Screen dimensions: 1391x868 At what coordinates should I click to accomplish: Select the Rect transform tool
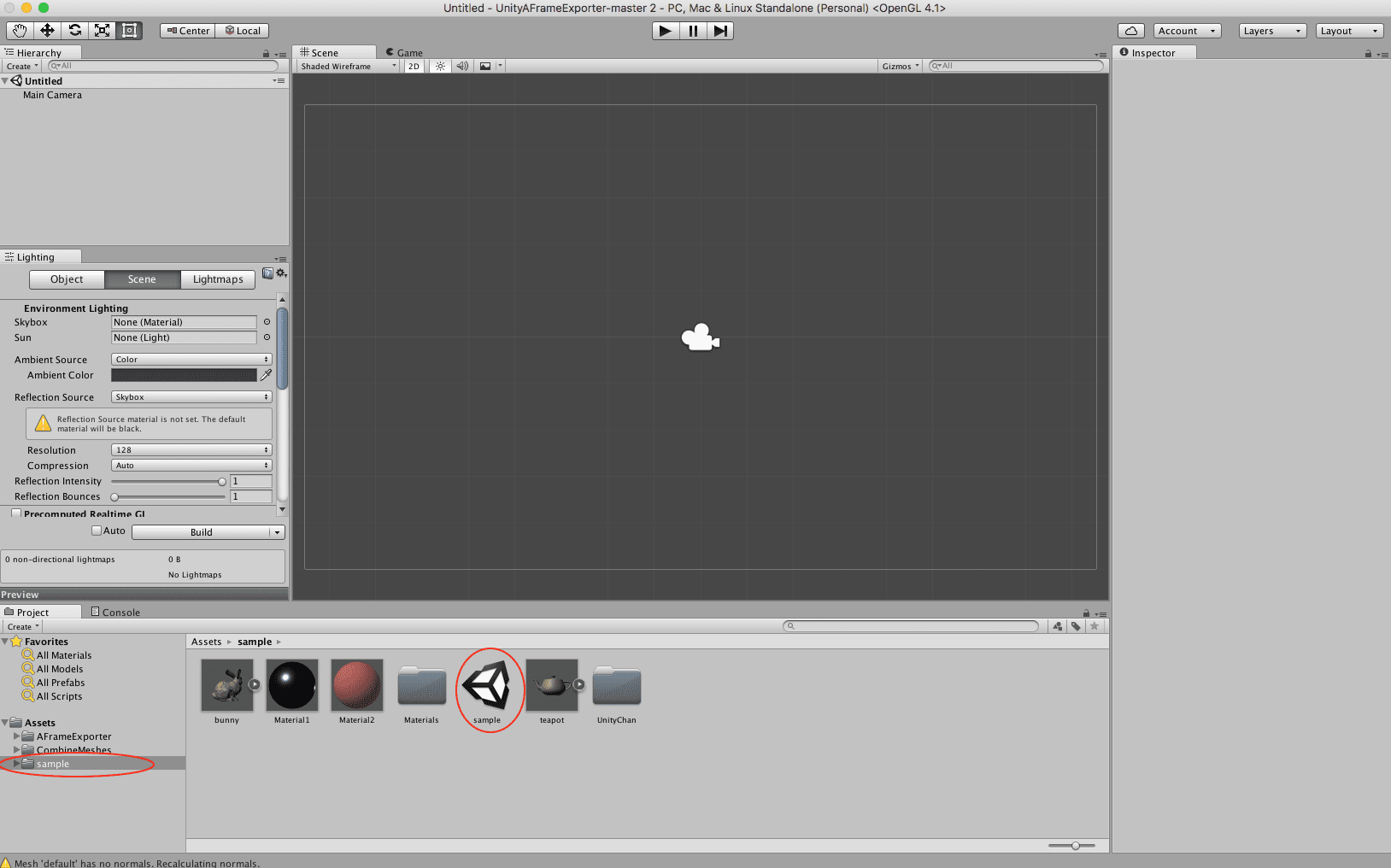coord(129,31)
